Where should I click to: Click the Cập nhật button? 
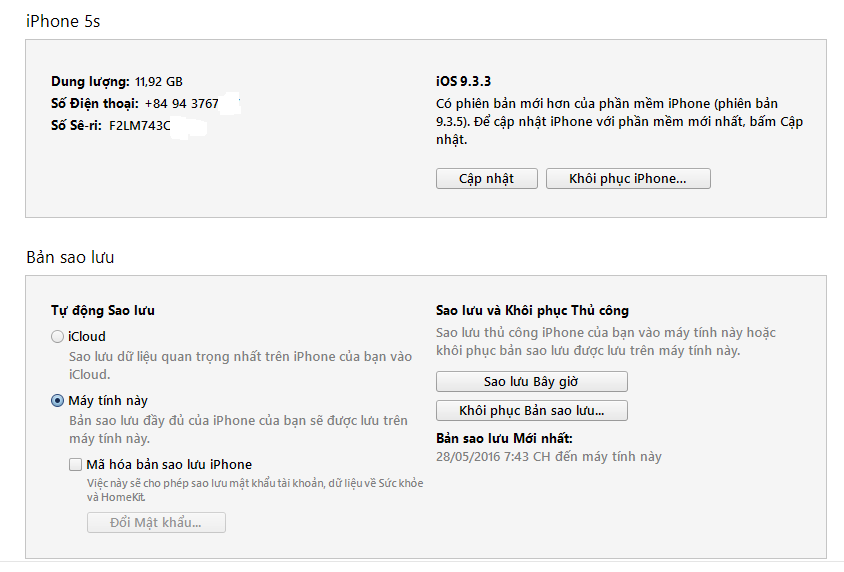tap(486, 179)
